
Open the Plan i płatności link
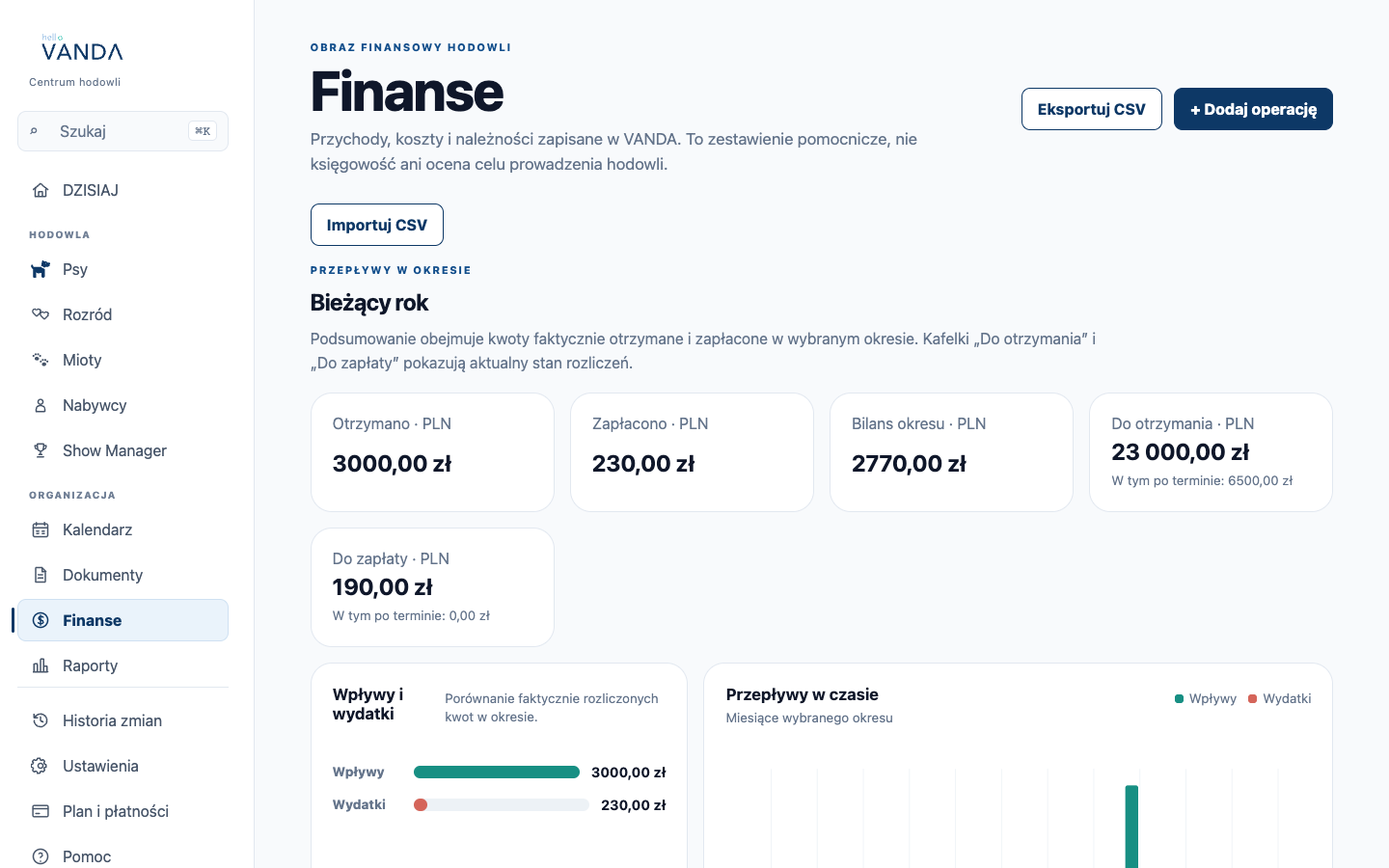[123, 811]
